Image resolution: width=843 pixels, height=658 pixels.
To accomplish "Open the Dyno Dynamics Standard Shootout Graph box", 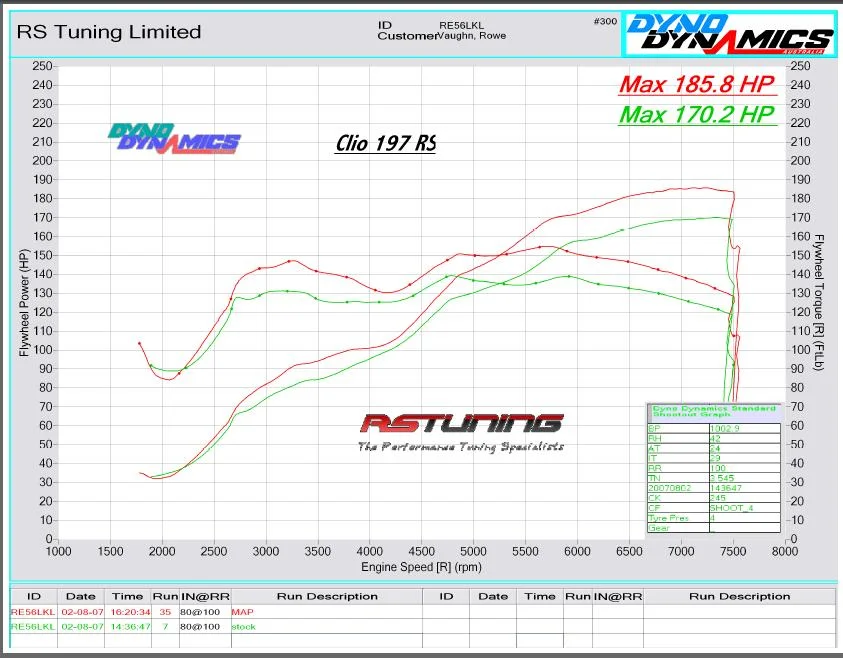I will point(714,468).
